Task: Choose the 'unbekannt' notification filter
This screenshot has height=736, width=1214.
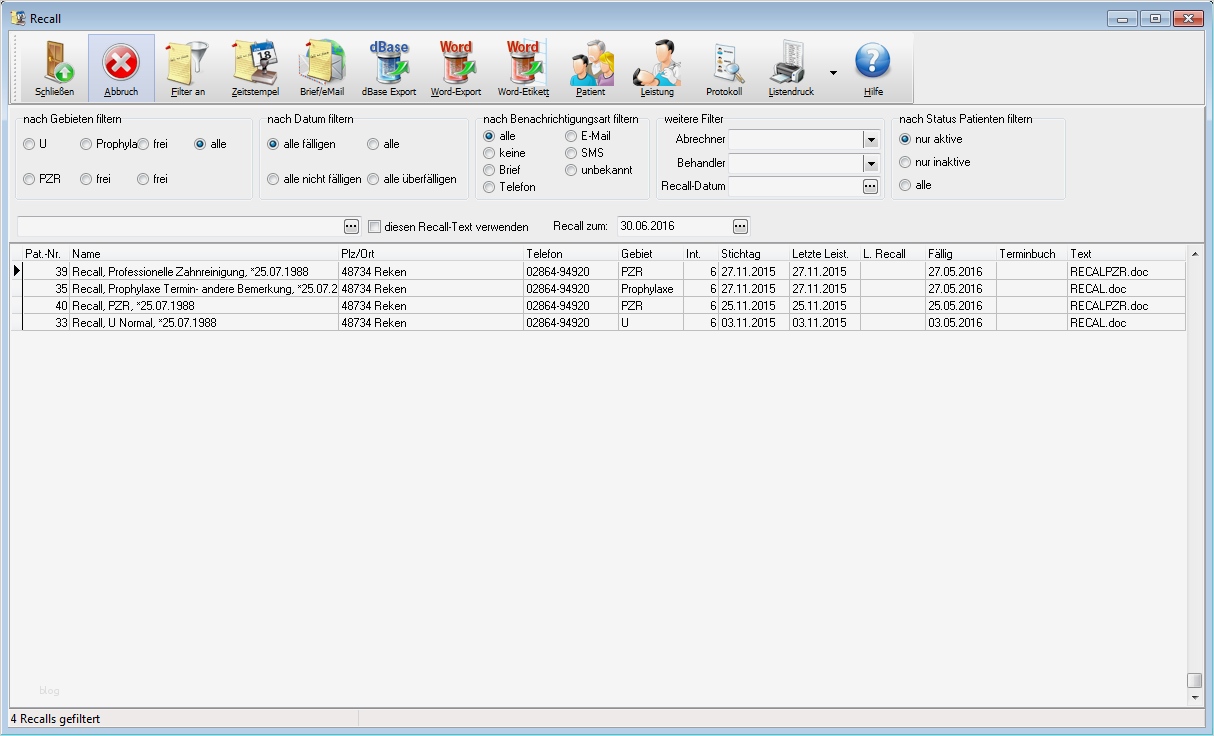Action: pyautogui.click(x=571, y=170)
